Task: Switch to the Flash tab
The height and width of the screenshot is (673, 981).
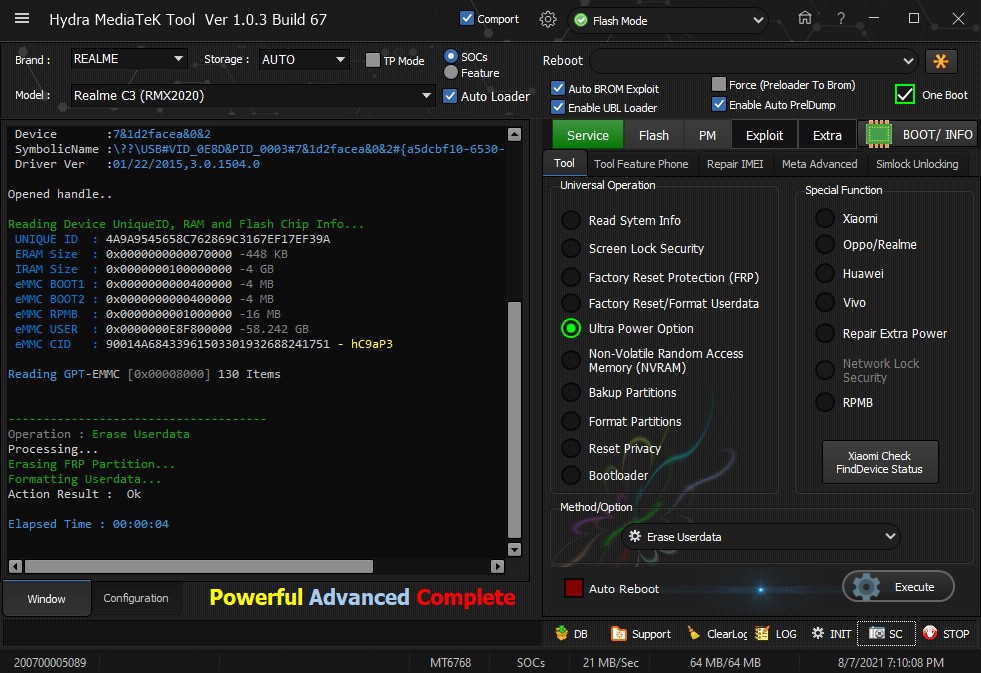Action: 654,135
